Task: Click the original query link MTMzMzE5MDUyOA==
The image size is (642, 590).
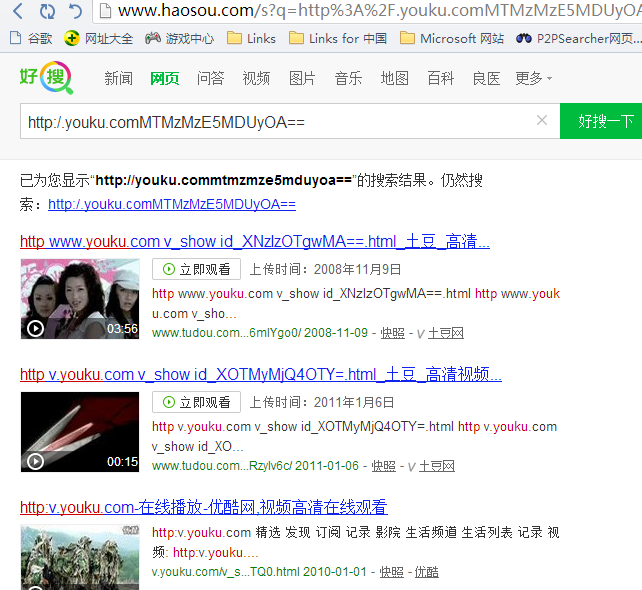Action: [172, 204]
